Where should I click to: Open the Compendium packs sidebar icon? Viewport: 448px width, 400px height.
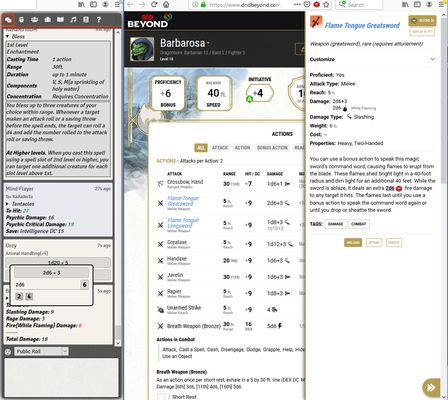[x=86, y=20]
